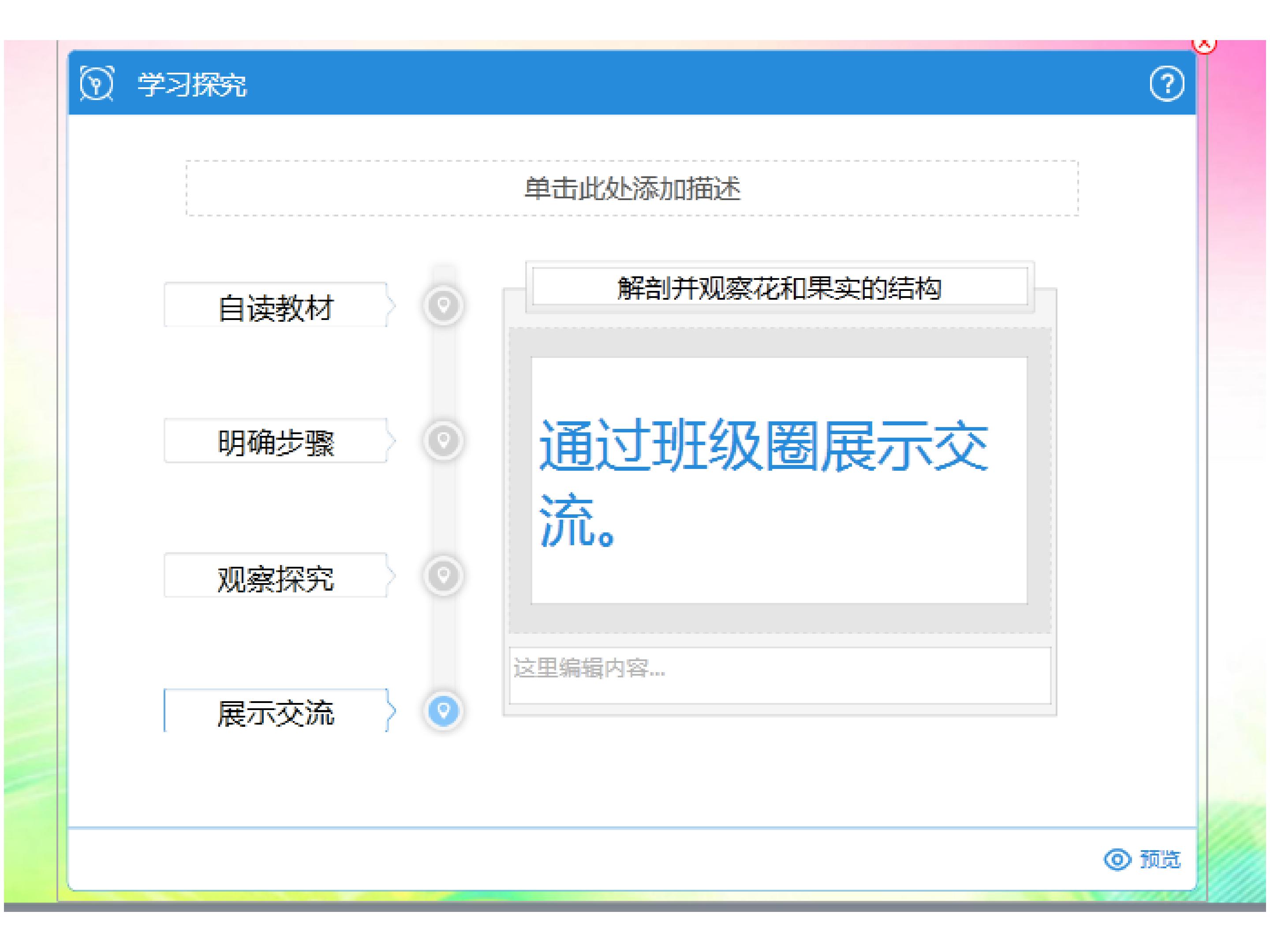The image size is (1270, 952).
Task: Click the 这里编辑内容 input box
Action: click(780, 676)
